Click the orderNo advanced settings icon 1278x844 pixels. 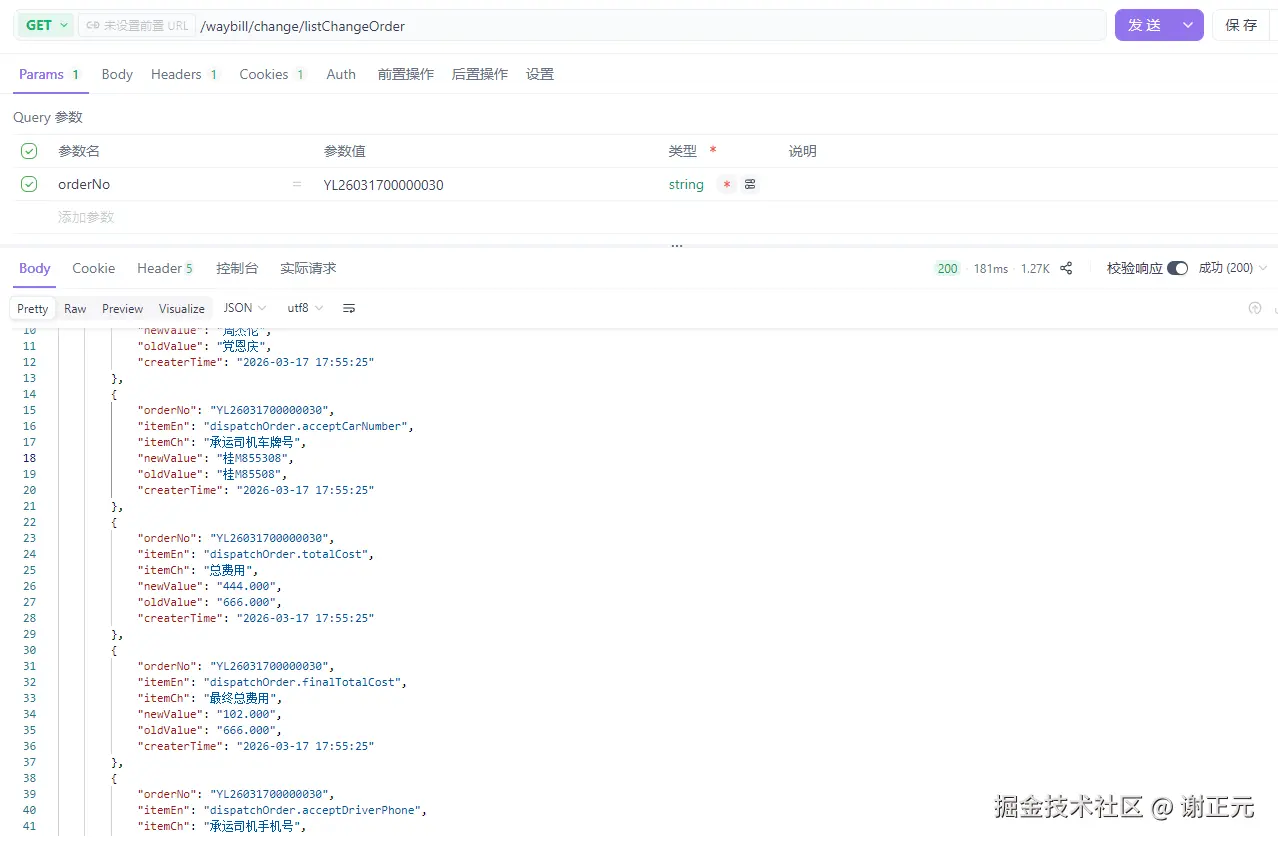(750, 185)
